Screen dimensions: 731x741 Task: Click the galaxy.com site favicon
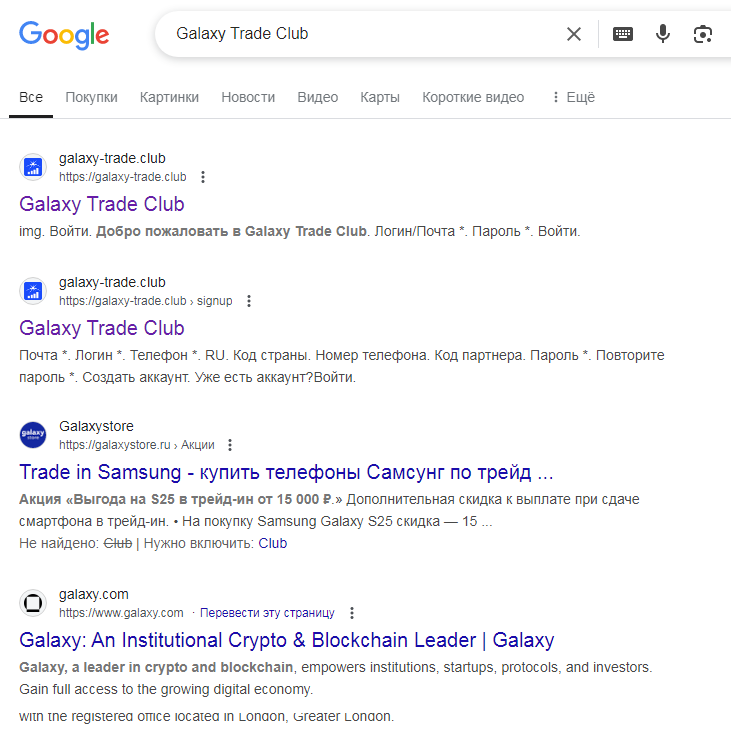tap(34, 603)
